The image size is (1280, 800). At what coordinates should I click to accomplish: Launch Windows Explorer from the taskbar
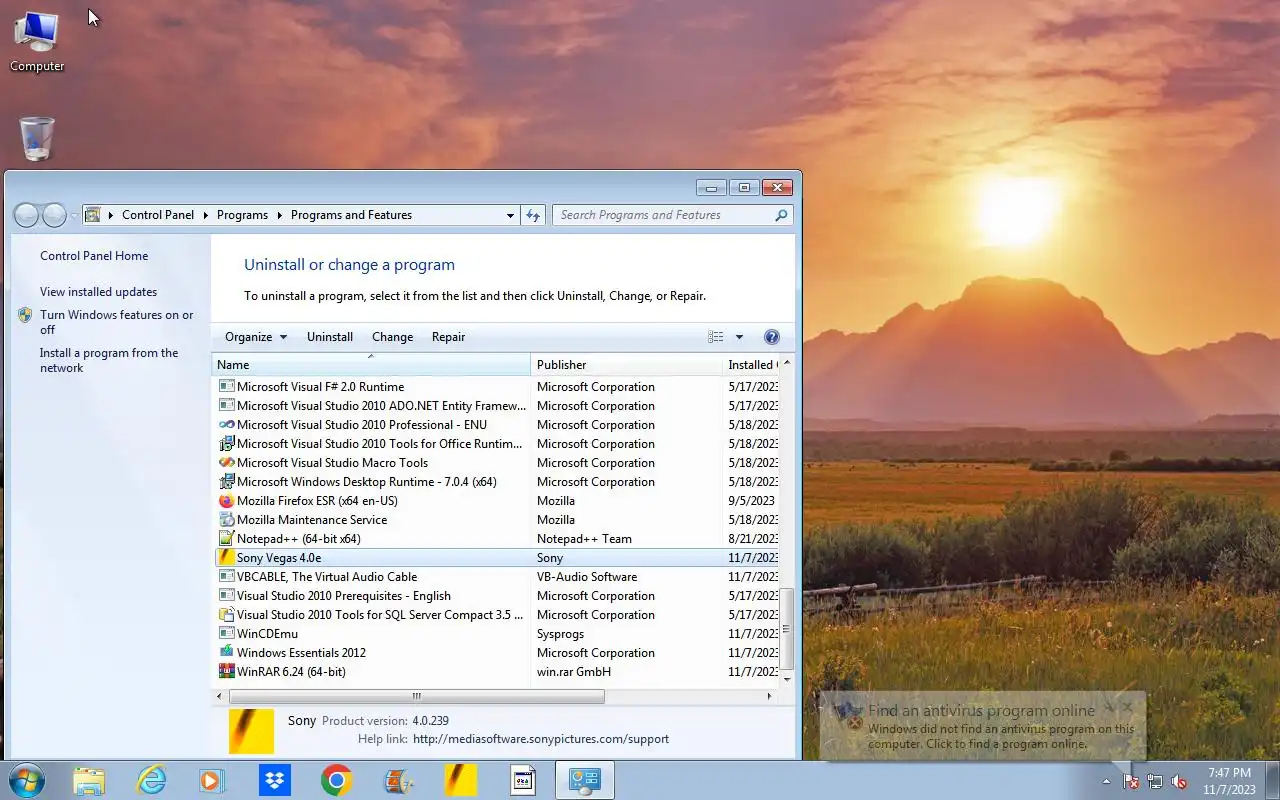coord(88,780)
